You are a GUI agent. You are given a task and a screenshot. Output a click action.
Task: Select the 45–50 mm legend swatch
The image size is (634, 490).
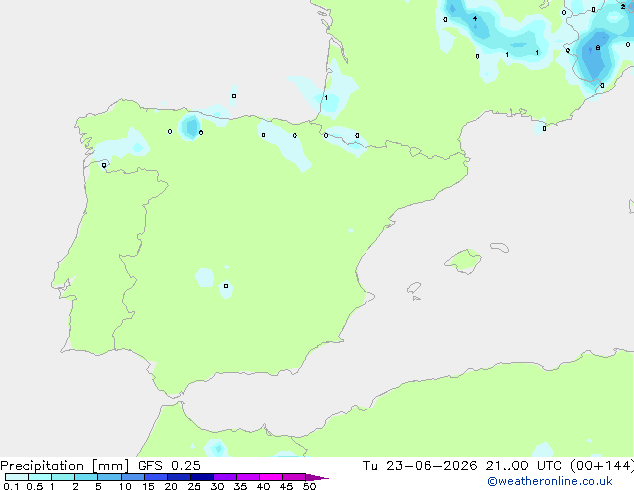pyautogui.click(x=294, y=477)
